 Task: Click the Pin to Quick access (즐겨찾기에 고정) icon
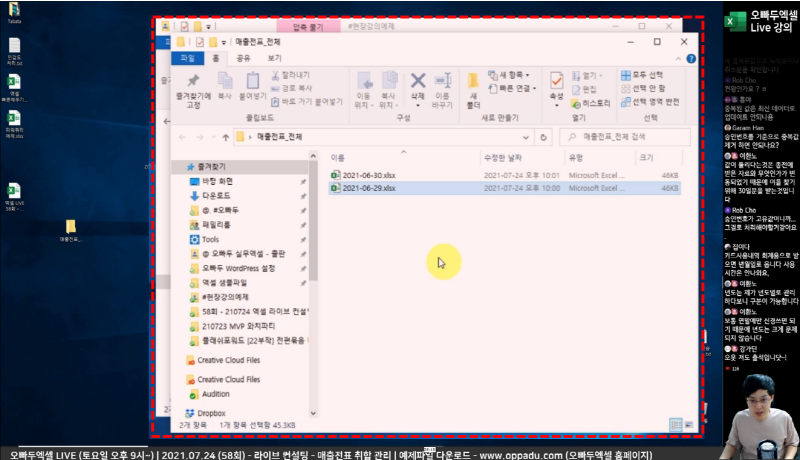pyautogui.click(x=193, y=80)
